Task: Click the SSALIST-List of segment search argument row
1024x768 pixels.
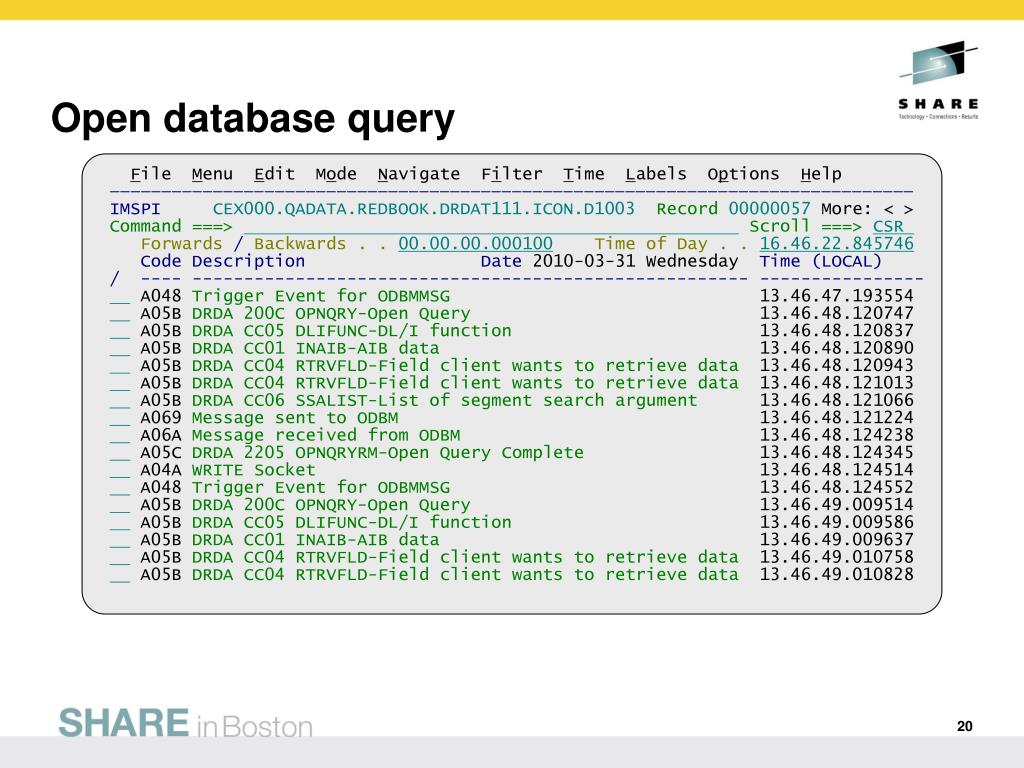Action: 444,400
